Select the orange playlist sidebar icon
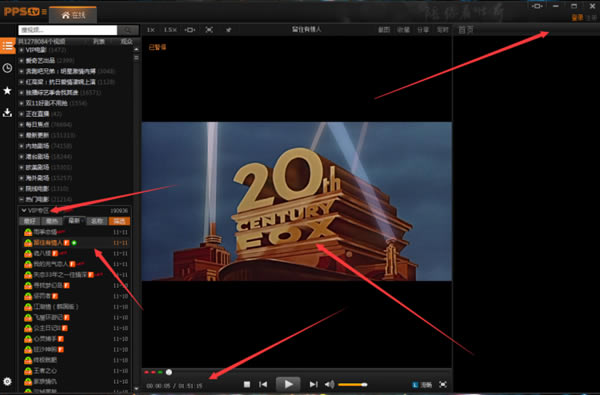Image resolution: width=600 pixels, height=395 pixels. 7,46
